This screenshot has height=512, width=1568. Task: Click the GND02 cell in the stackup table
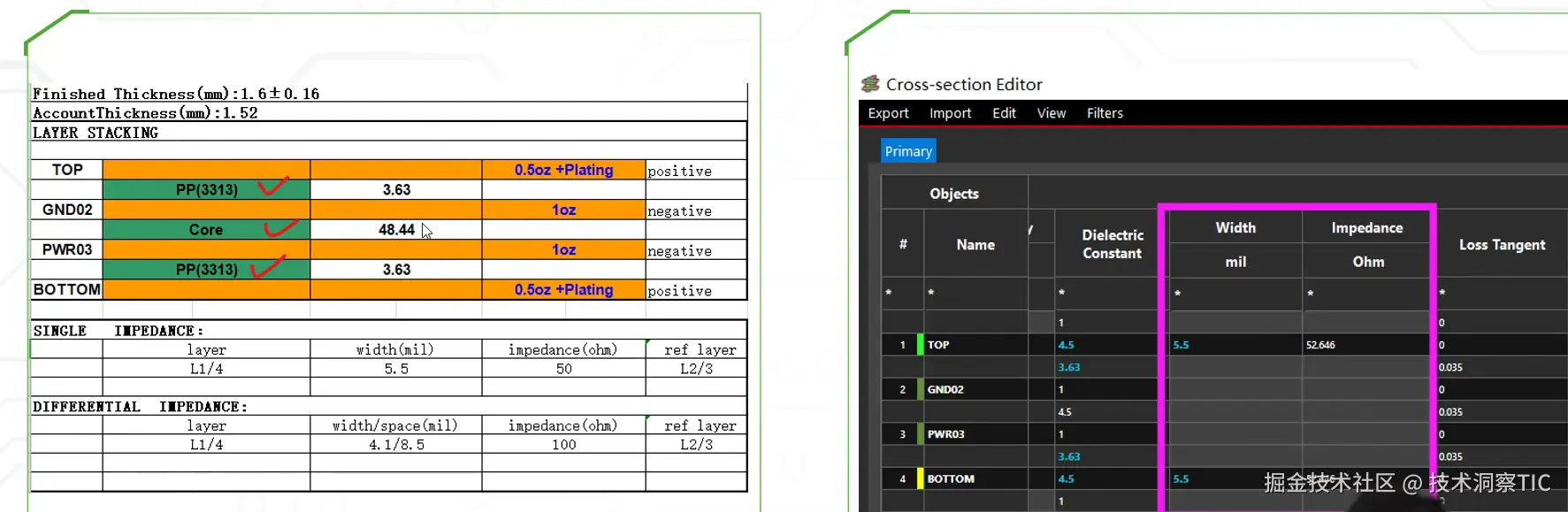(x=67, y=210)
